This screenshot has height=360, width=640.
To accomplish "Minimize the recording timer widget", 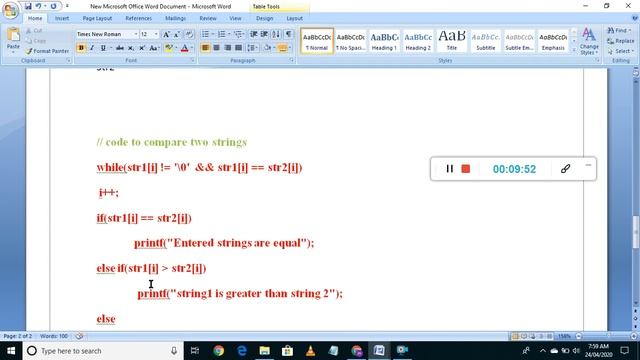I will click(x=588, y=165).
